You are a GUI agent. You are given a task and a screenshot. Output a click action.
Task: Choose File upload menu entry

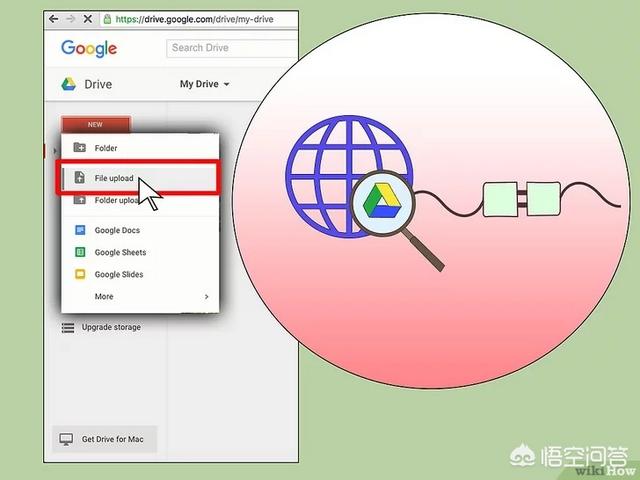point(139,178)
